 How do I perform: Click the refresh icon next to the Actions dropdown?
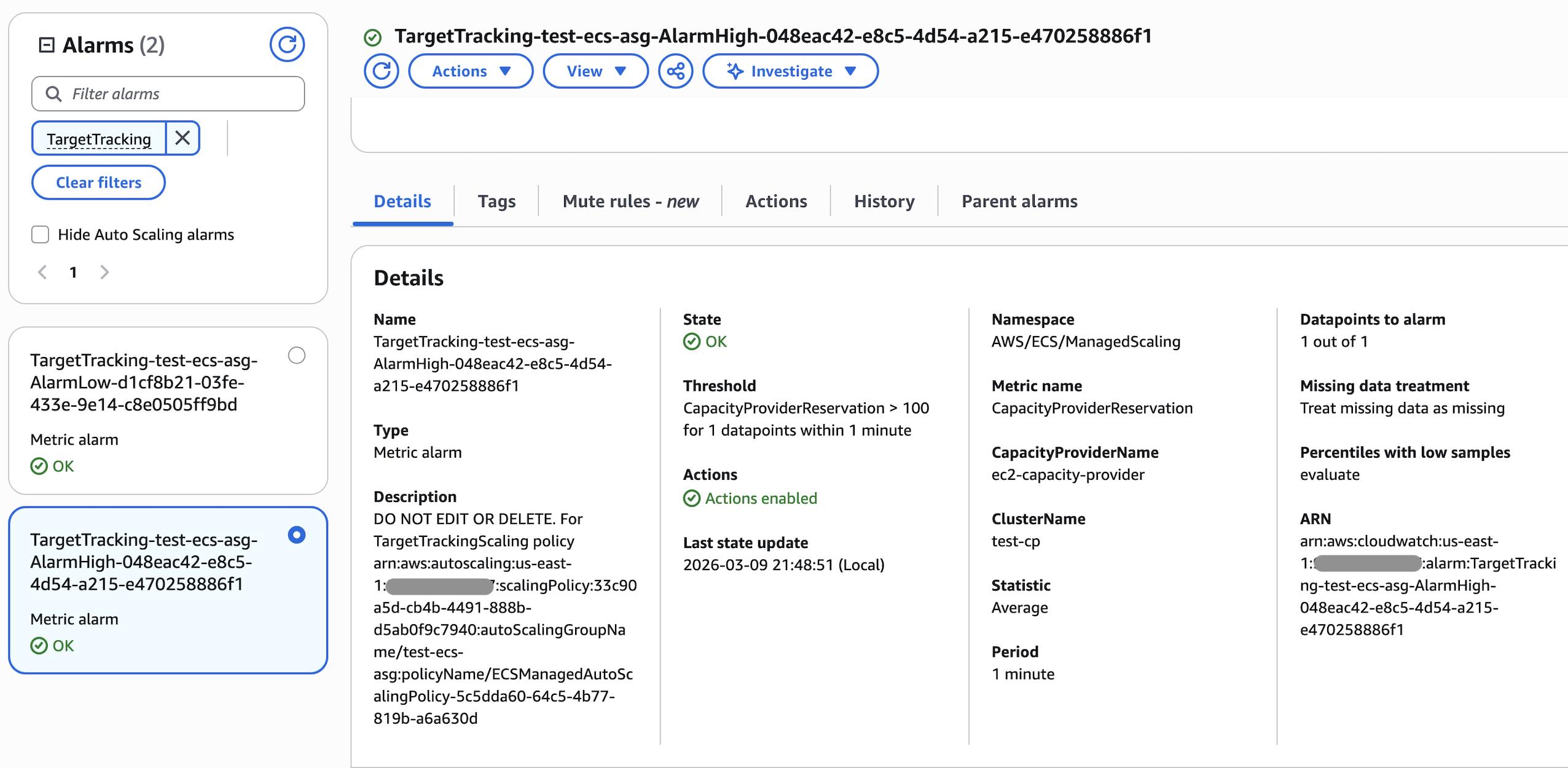pyautogui.click(x=382, y=71)
